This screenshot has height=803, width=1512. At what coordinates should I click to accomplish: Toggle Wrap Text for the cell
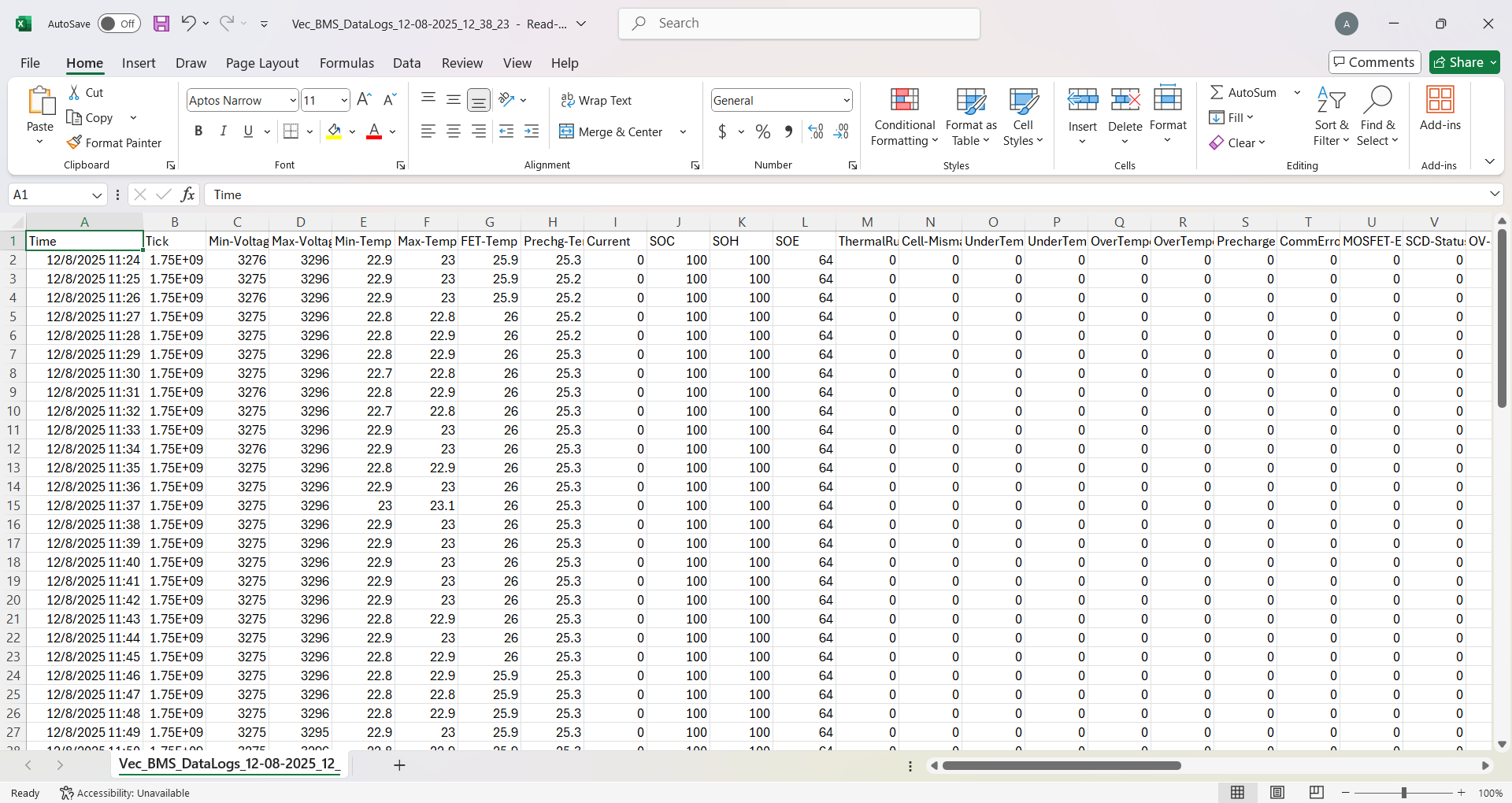tap(596, 100)
